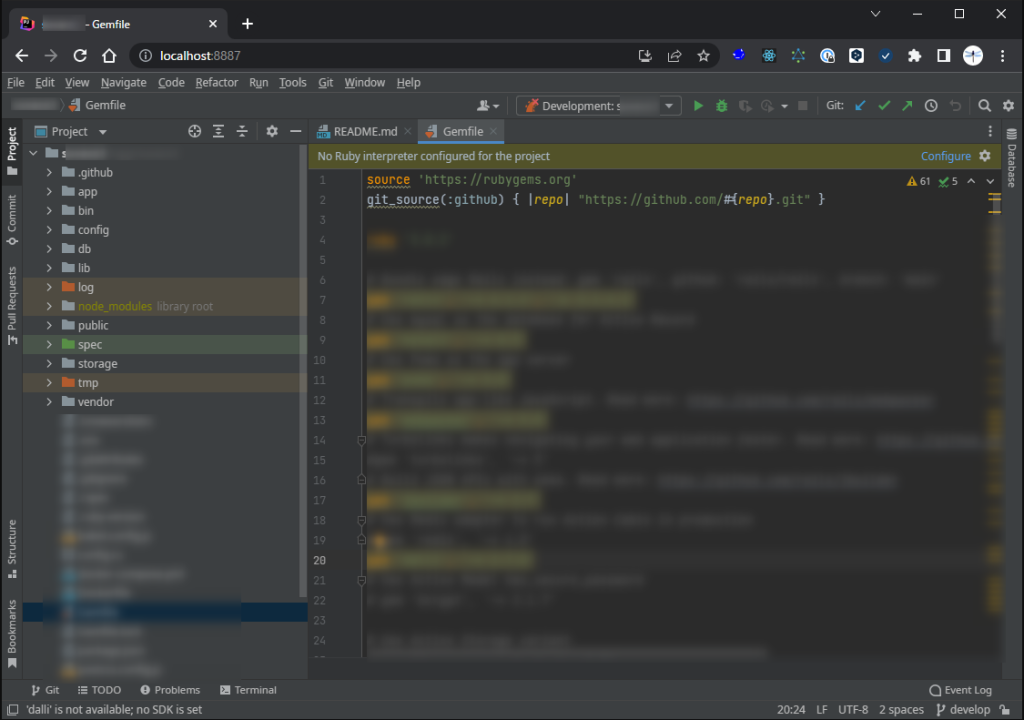Open the Refactor menu

click(x=216, y=82)
